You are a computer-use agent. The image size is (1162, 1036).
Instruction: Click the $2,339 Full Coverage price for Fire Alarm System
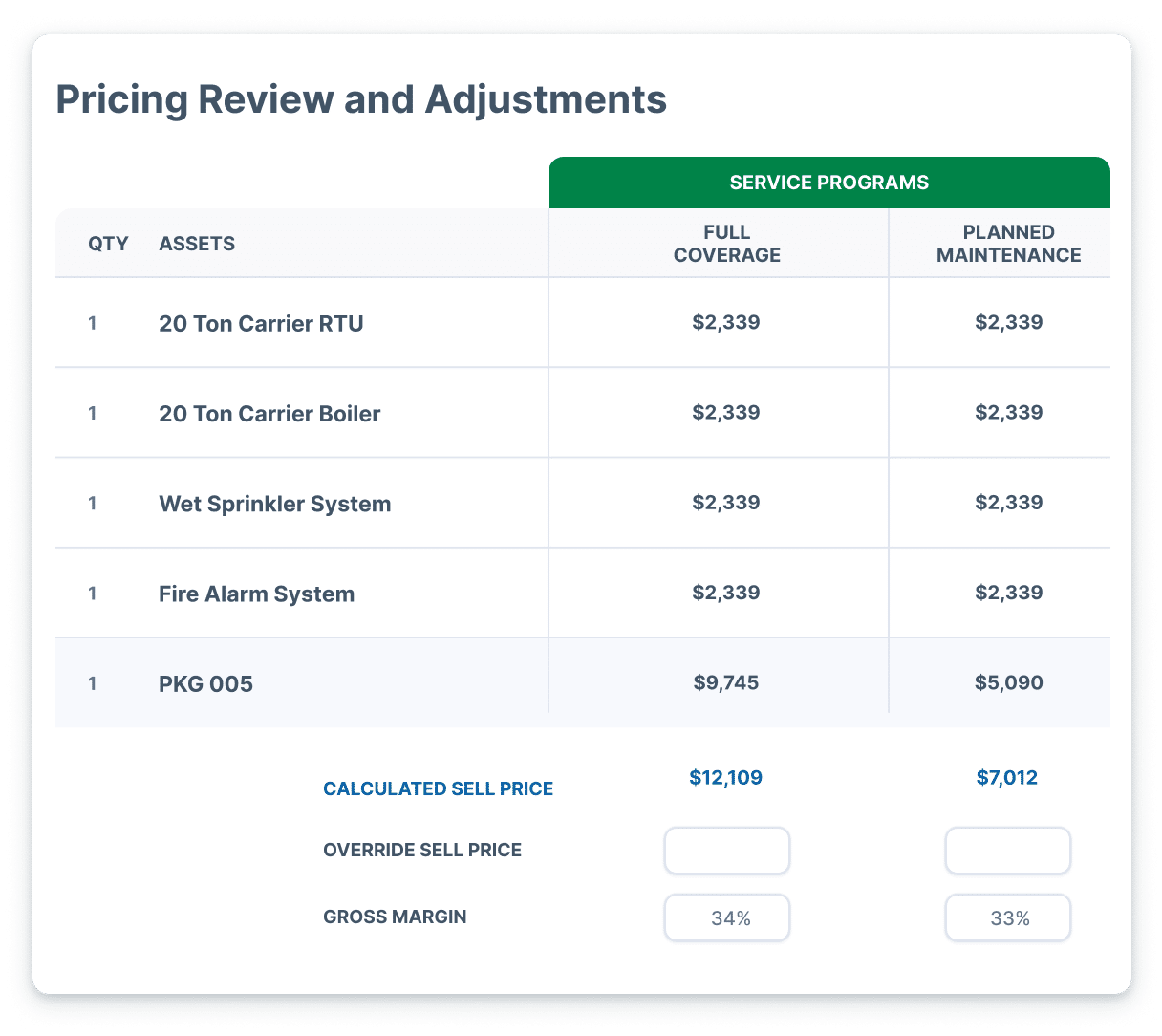[x=727, y=593]
